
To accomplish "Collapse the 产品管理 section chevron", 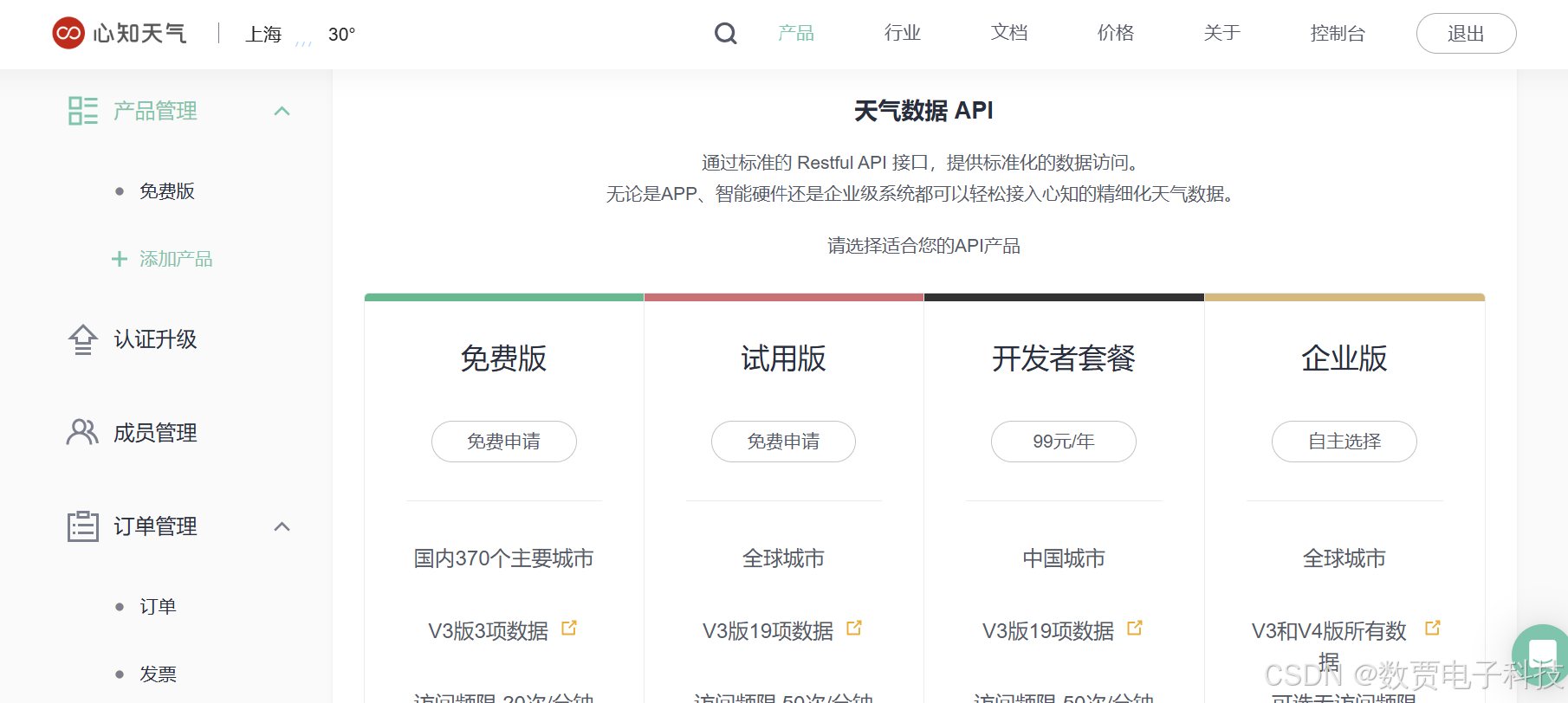I will 282,111.
